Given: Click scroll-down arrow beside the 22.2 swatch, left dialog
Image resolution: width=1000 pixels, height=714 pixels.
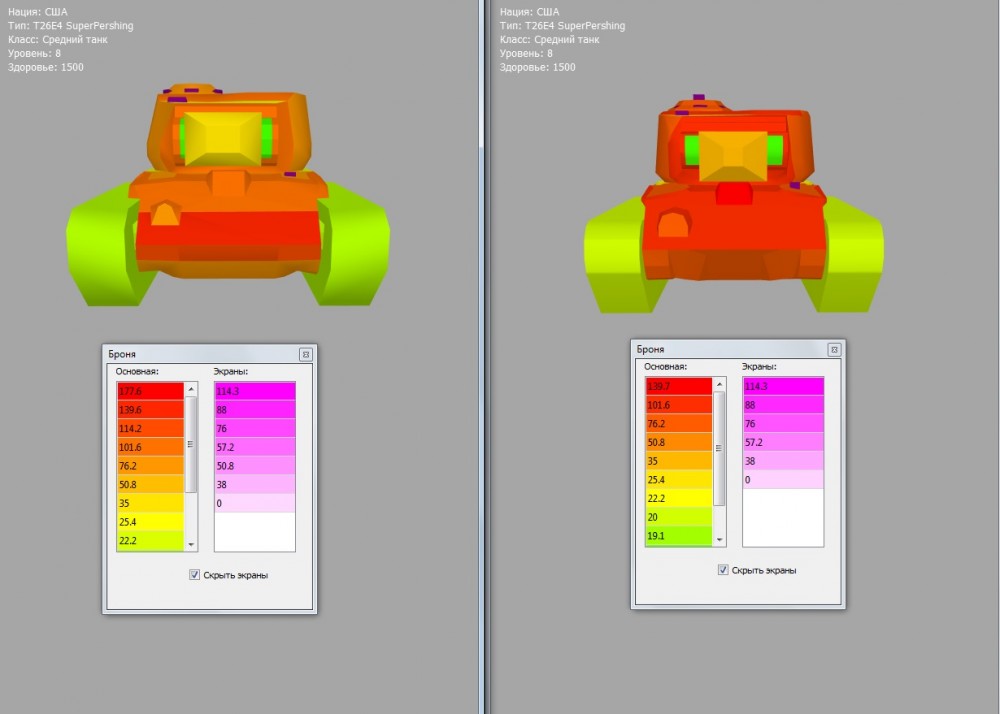Looking at the screenshot, I should click(191, 545).
